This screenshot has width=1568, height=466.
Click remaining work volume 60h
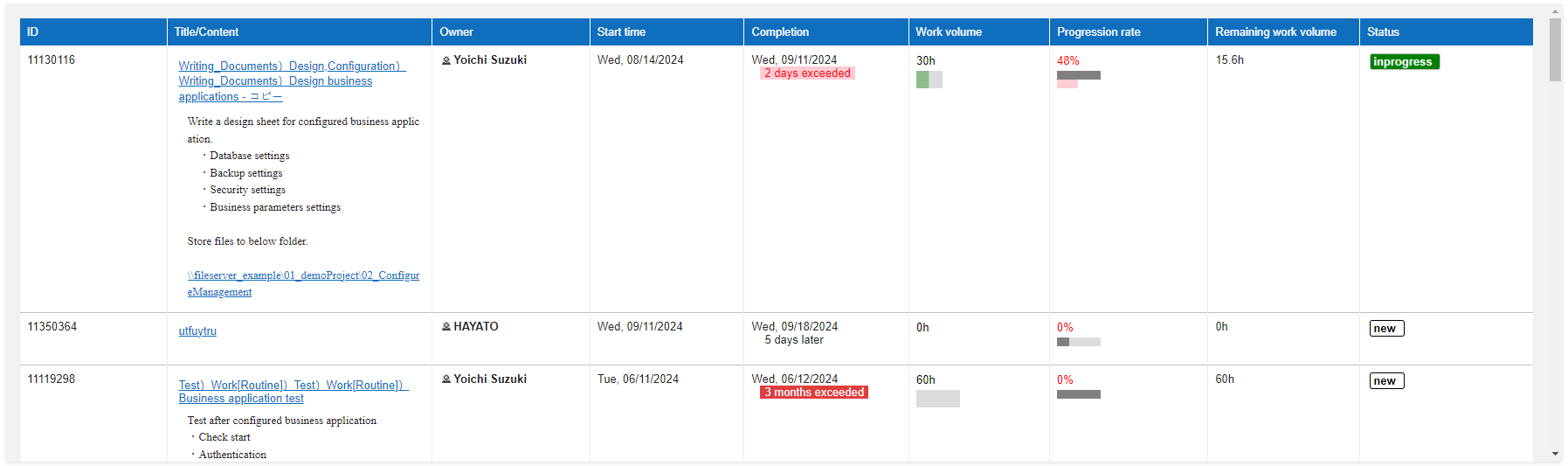(x=1225, y=379)
